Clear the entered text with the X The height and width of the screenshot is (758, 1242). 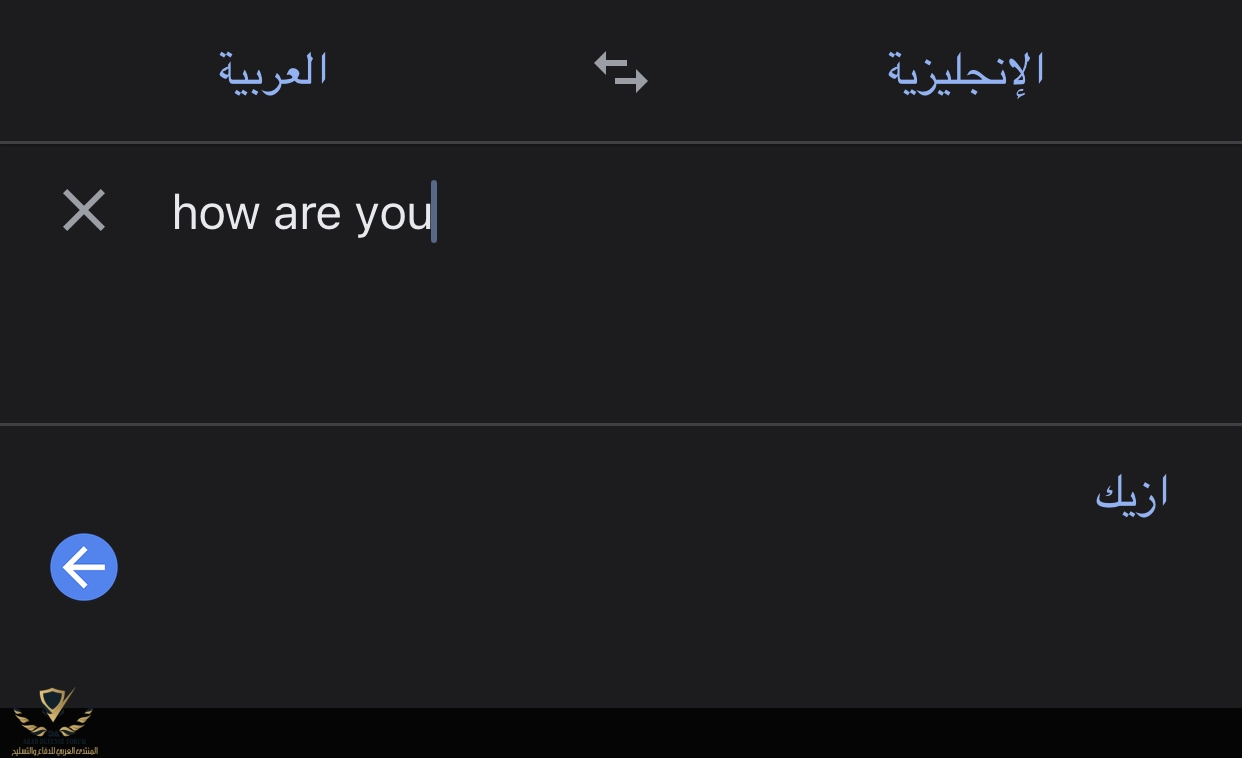(84, 211)
